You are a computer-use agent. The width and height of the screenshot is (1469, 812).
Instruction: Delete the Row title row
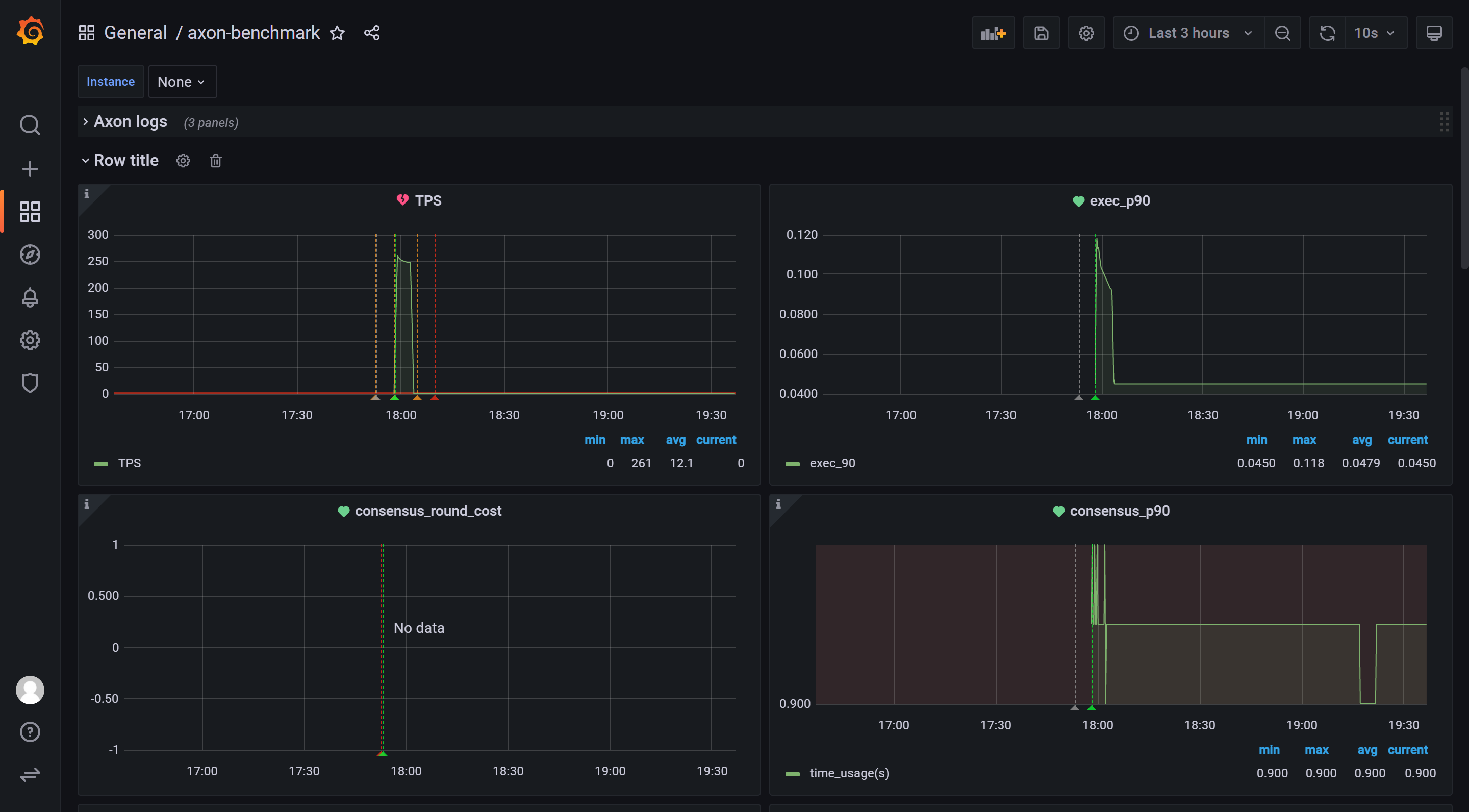click(216, 161)
